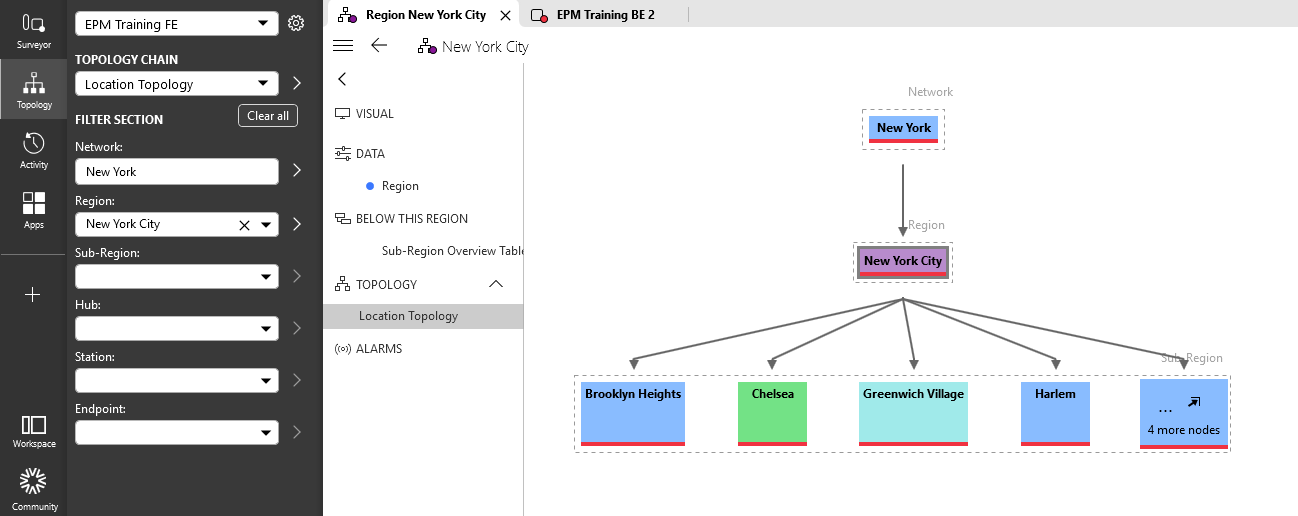Select the Chelsea node
Screen dimensions: 1298x516
[x=772, y=413]
